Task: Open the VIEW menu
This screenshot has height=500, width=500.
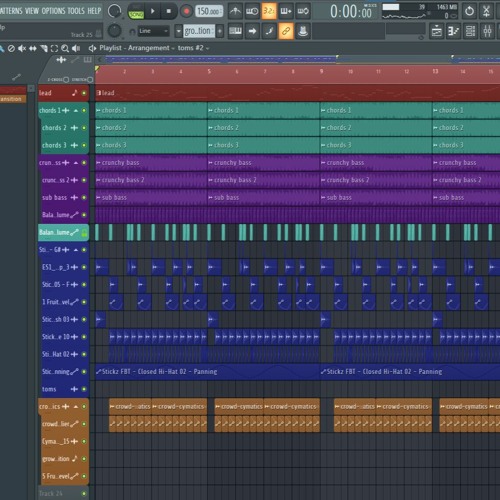Action: (x=32, y=11)
